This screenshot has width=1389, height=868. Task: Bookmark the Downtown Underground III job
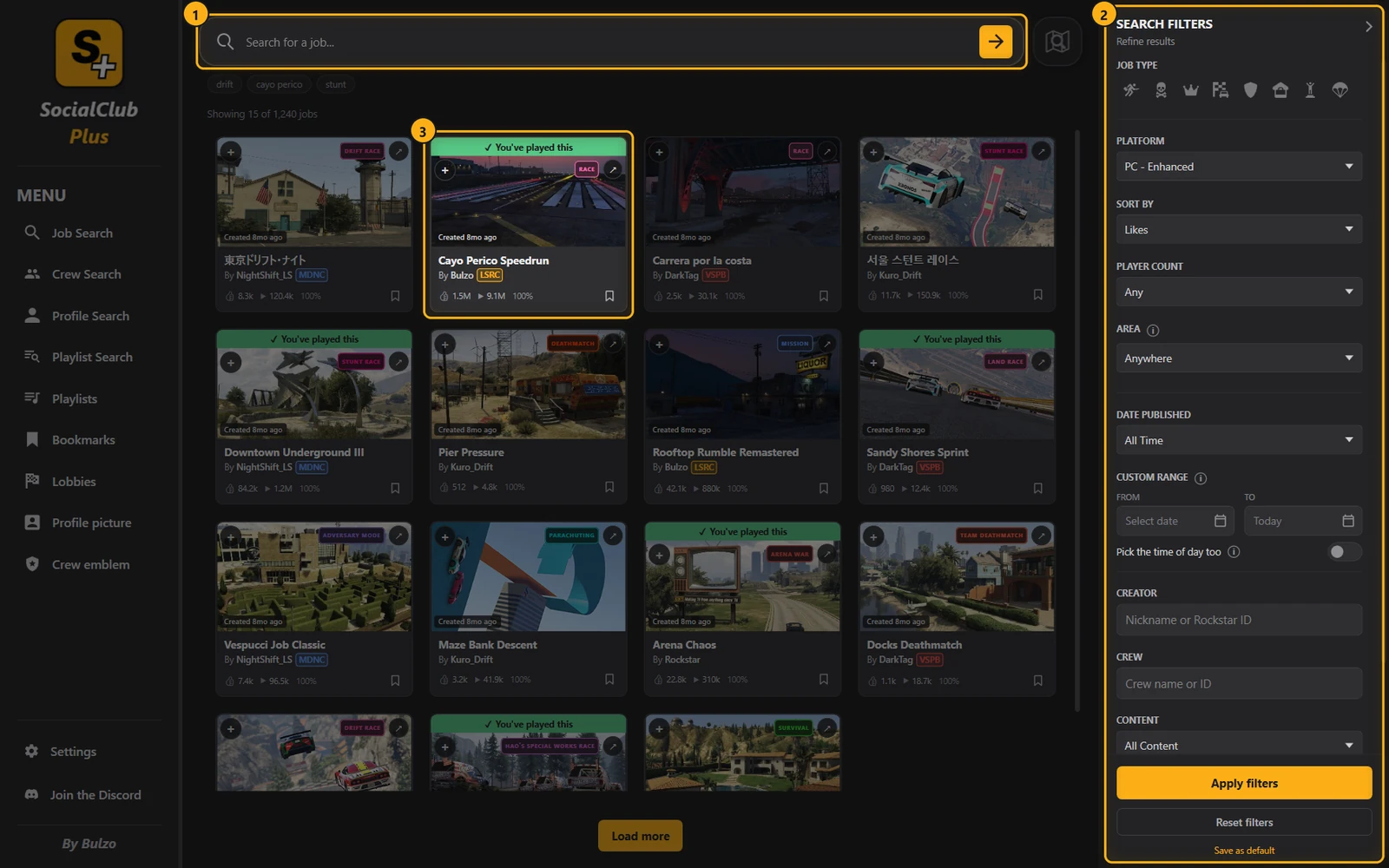coord(395,489)
